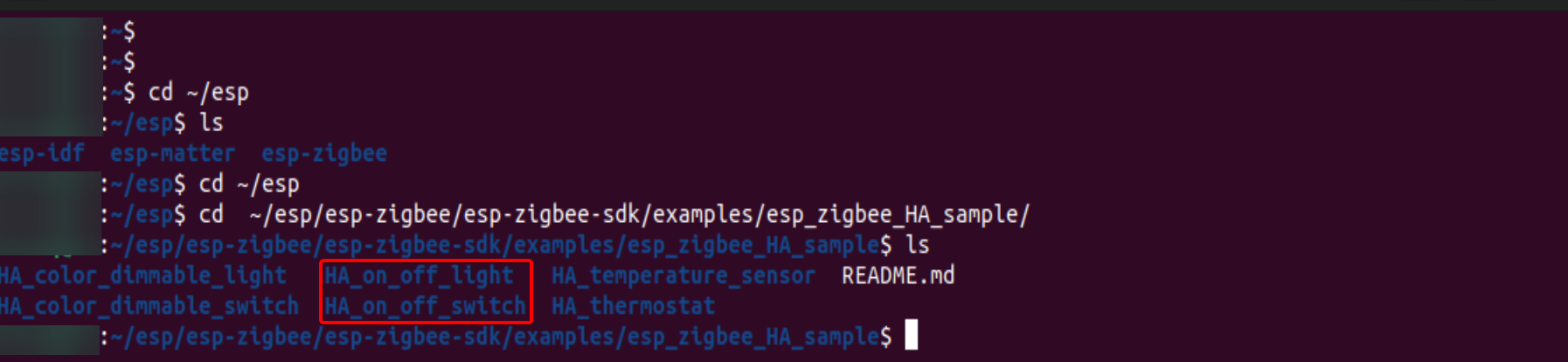
Task: Select the highlighted HA_on_off_switch folder
Action: click(x=426, y=306)
